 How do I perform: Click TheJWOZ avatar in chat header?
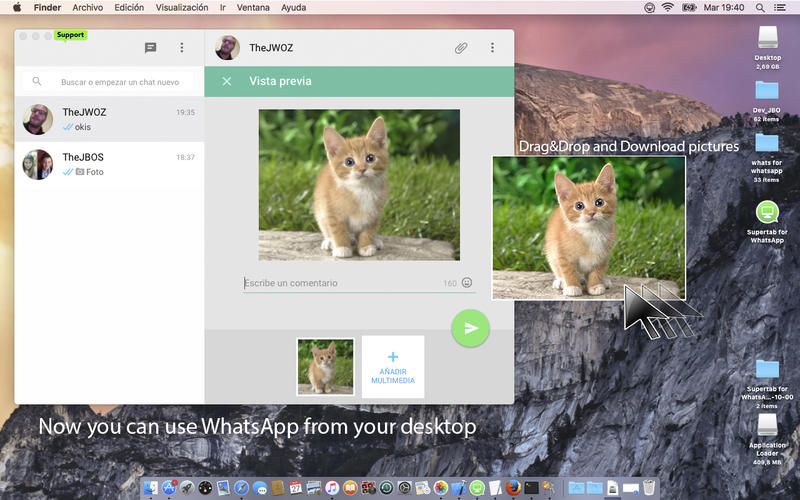(x=227, y=48)
